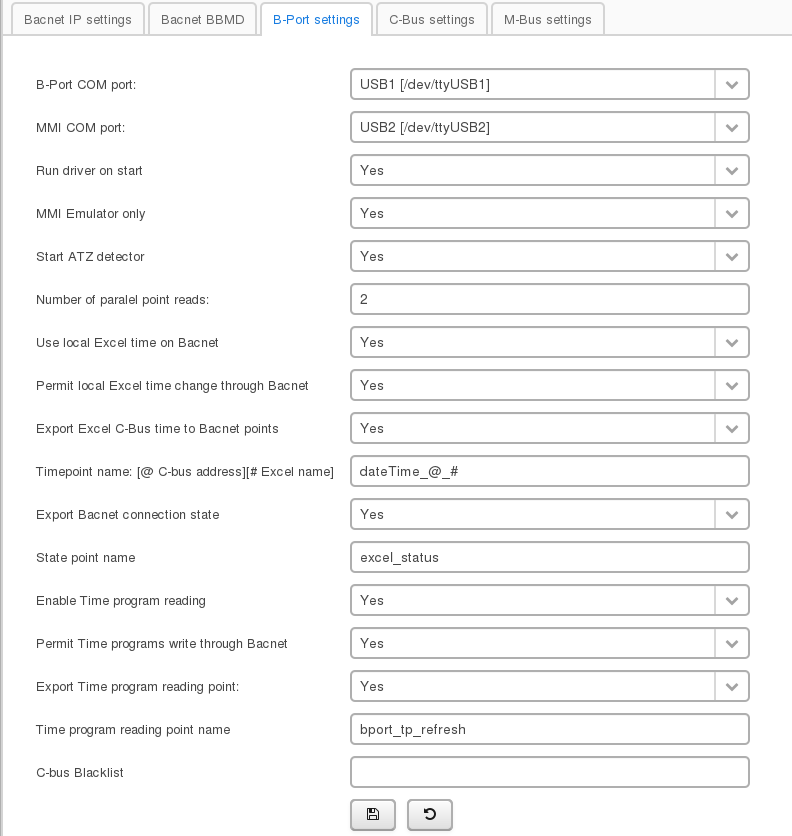Open the Bacnet BBMD tab
The height and width of the screenshot is (836, 792).
202,19
